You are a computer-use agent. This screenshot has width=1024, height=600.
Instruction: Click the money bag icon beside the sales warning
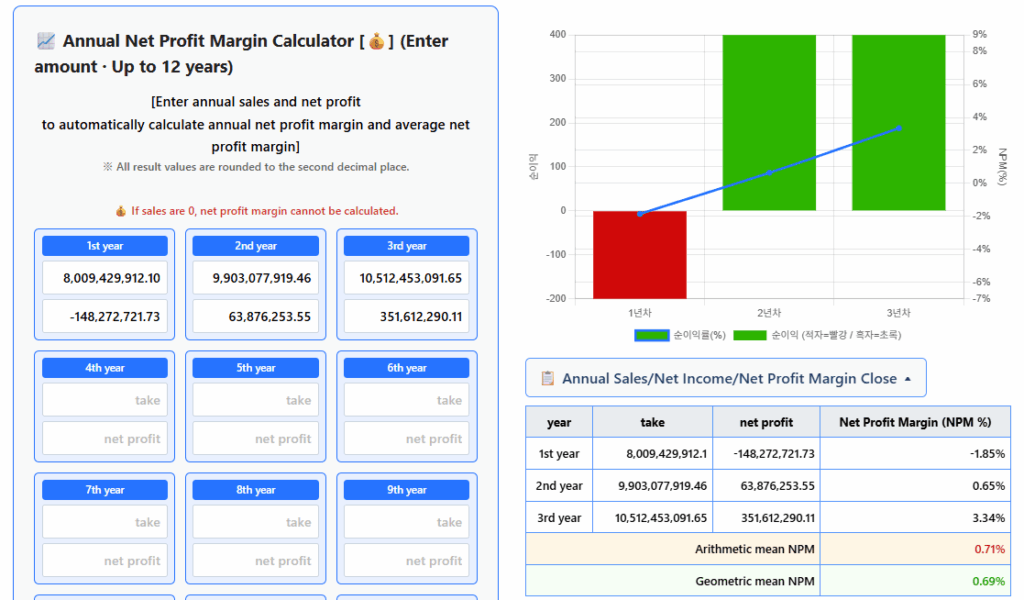[x=120, y=211]
